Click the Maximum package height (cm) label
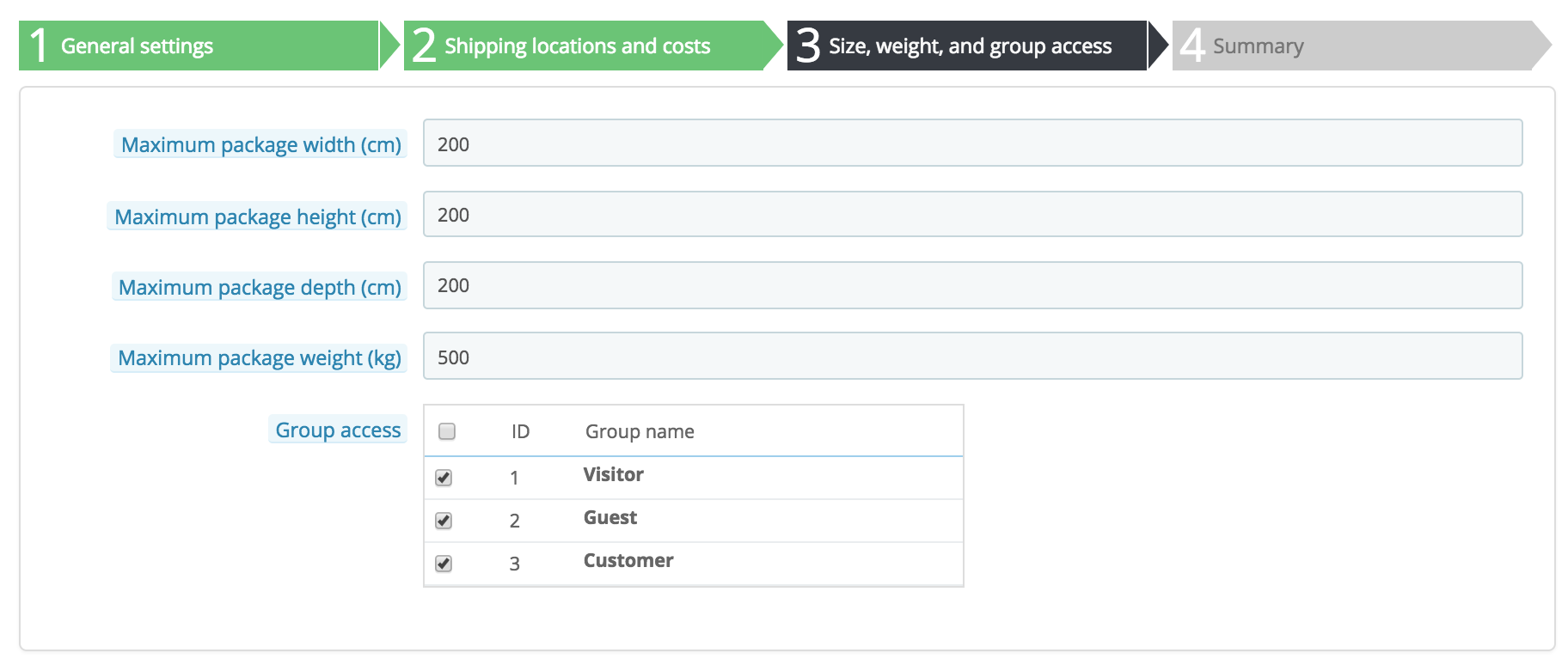Image resolution: width=1568 pixels, height=665 pixels. (257, 217)
